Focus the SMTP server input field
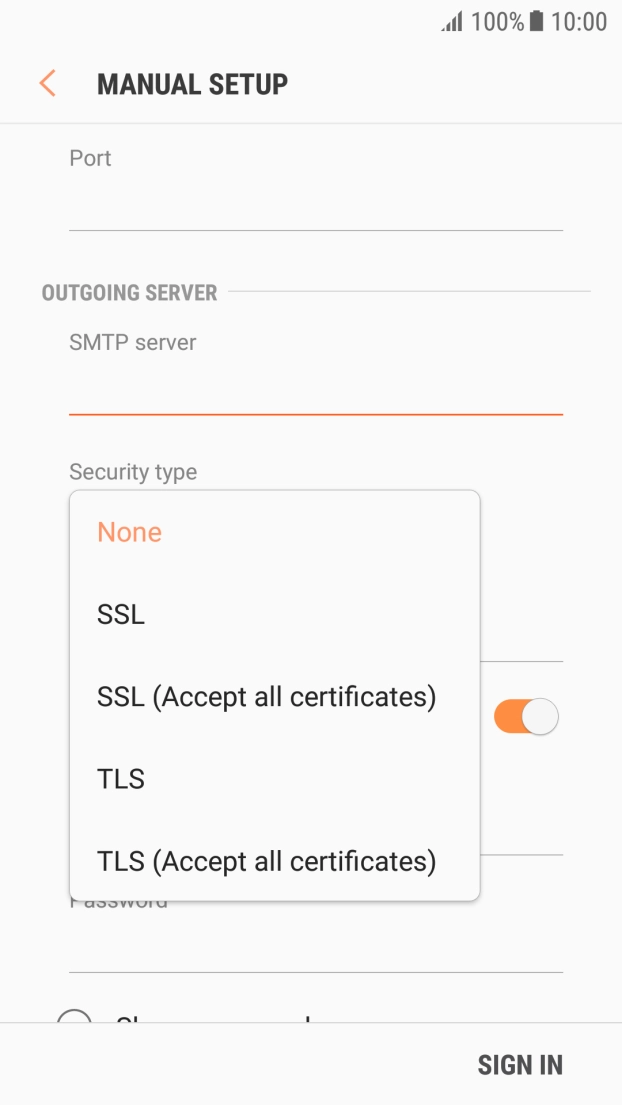 click(315, 392)
